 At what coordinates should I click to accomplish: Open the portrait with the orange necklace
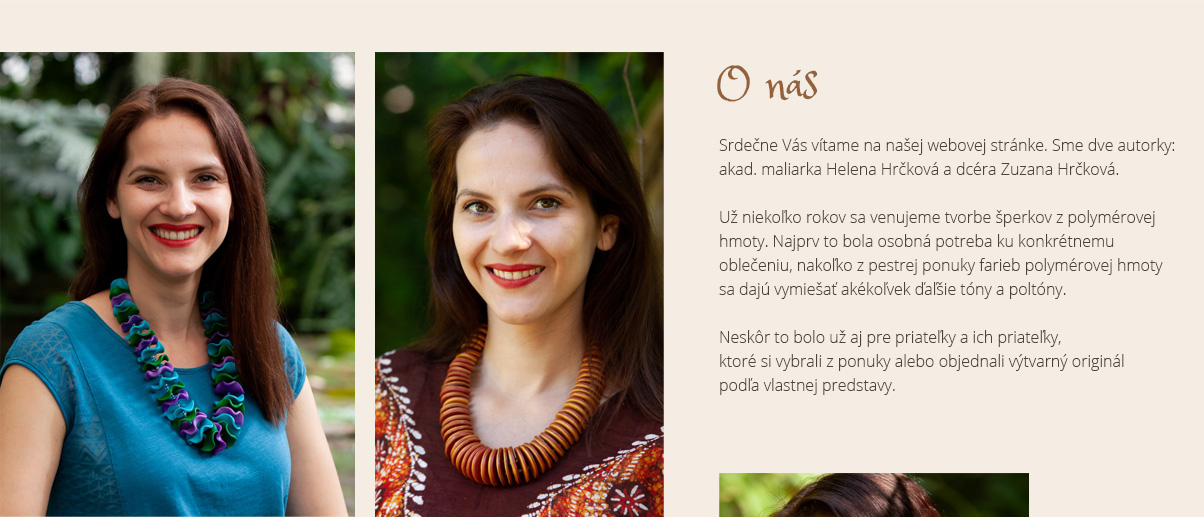click(x=519, y=284)
